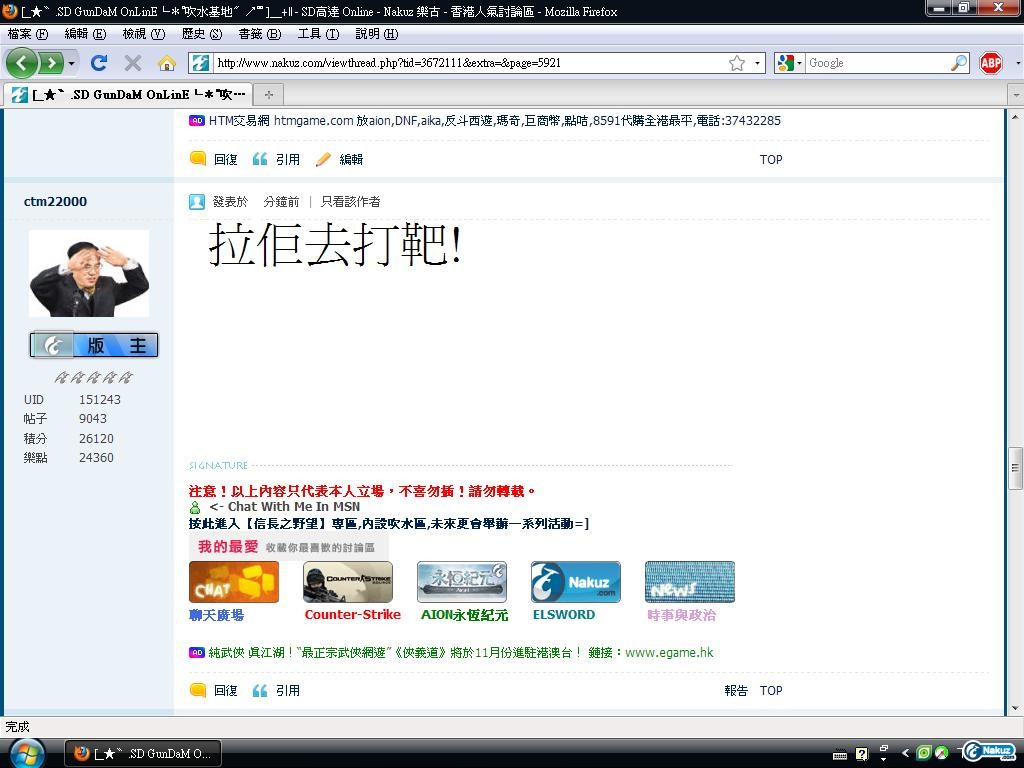The height and width of the screenshot is (768, 1024).
Task: Click the scrollbar down arrow
Action: (1015, 707)
